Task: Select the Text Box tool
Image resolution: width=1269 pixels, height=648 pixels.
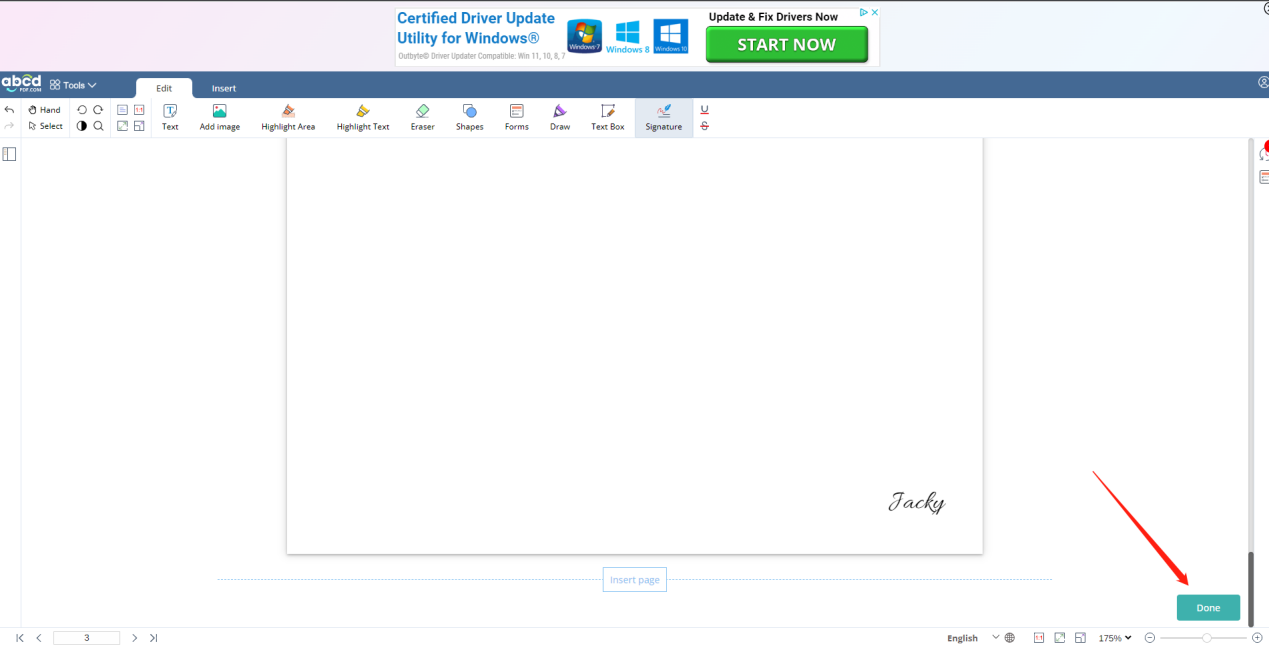Action: click(608, 118)
